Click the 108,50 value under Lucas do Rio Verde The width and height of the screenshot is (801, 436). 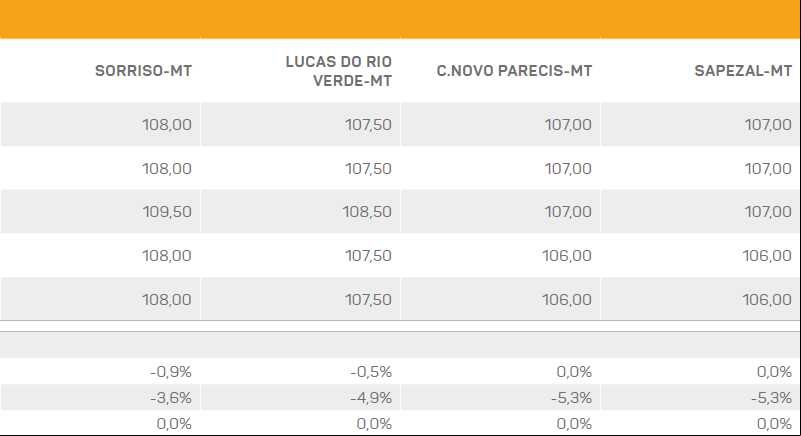(x=367, y=212)
